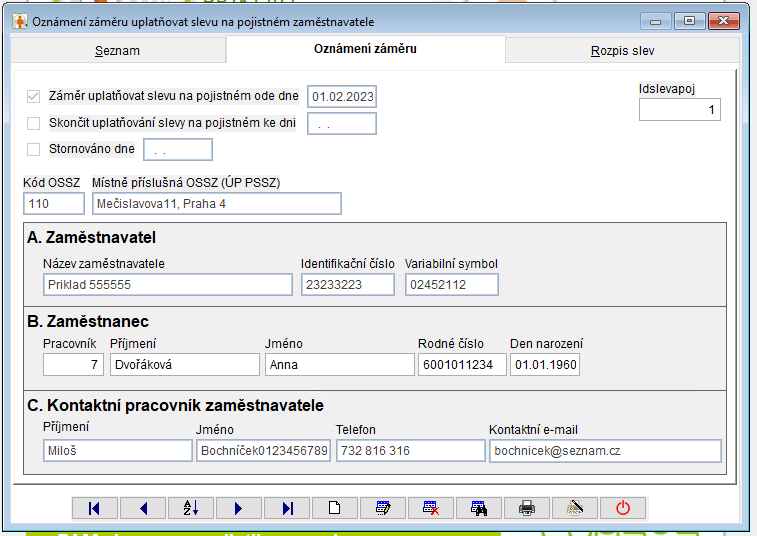
Task: Click 'C. Kontaktní pracovník zaměstnavatele' heading
Action: pyautogui.click(x=175, y=406)
